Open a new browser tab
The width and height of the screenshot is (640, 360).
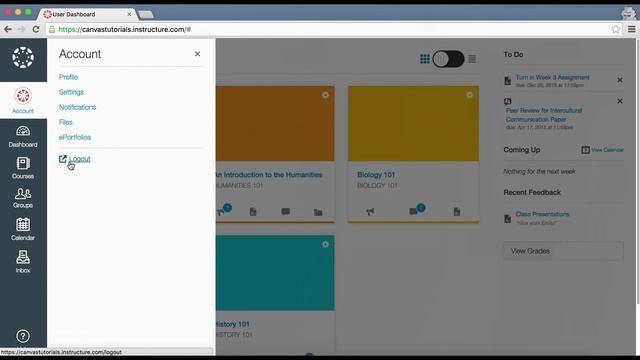[146, 15]
